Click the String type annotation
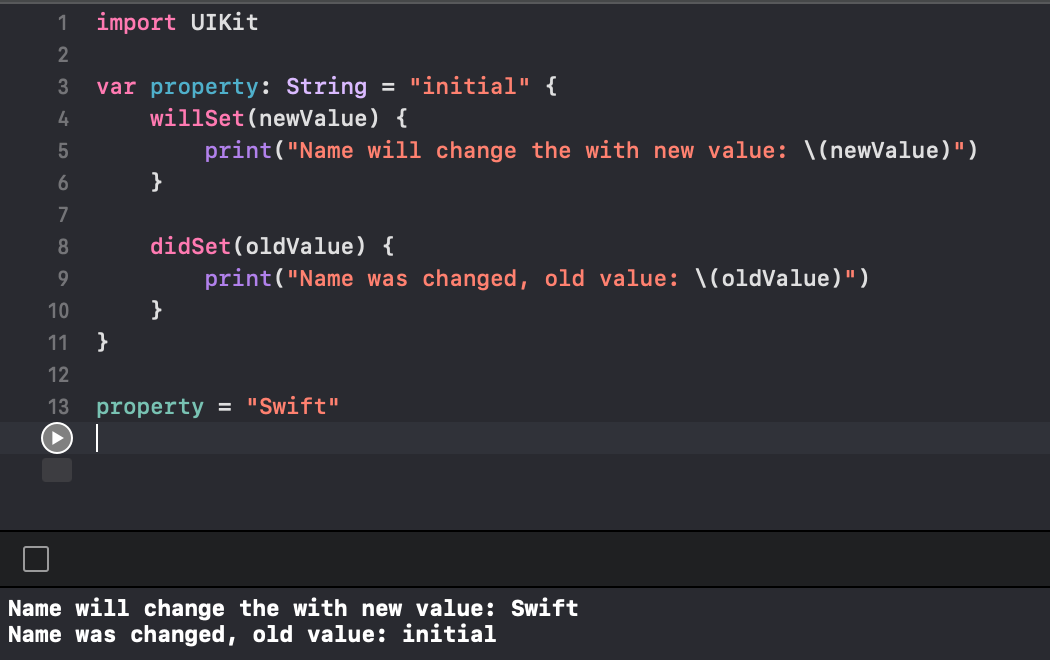This screenshot has width=1050, height=660. point(327,87)
